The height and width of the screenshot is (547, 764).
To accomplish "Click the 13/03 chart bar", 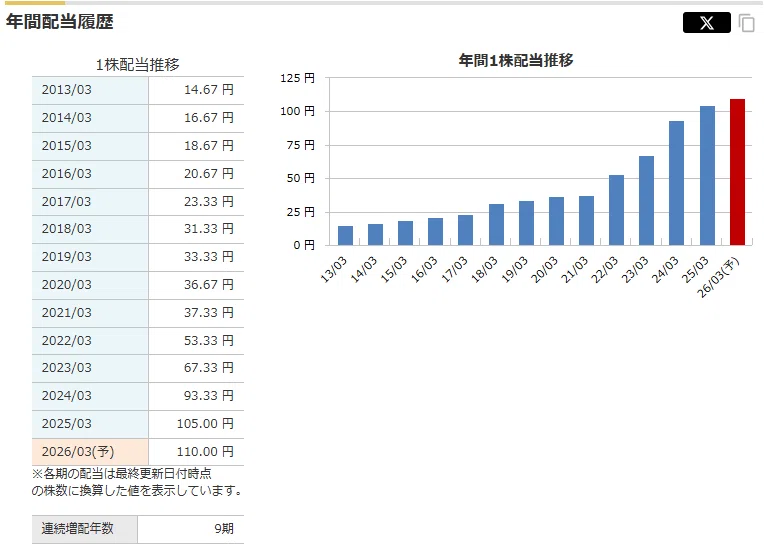I will point(345,235).
